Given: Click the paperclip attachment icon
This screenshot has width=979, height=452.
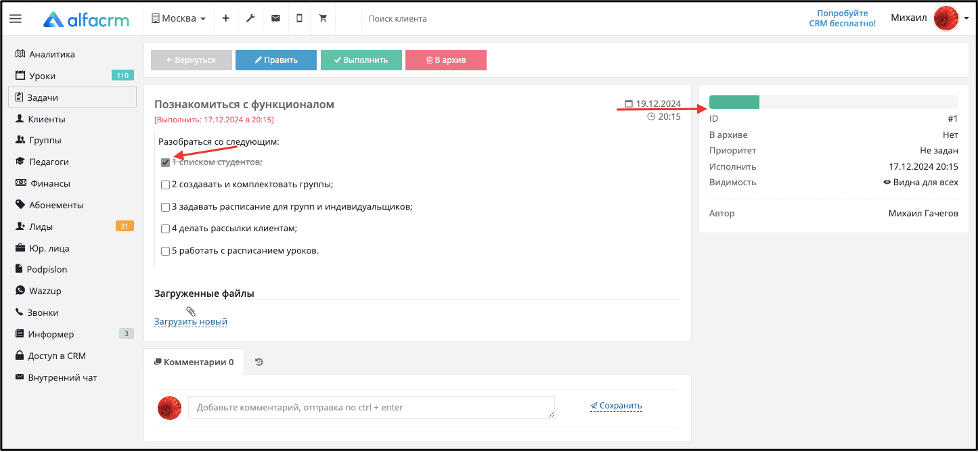Looking at the screenshot, I should [x=191, y=310].
